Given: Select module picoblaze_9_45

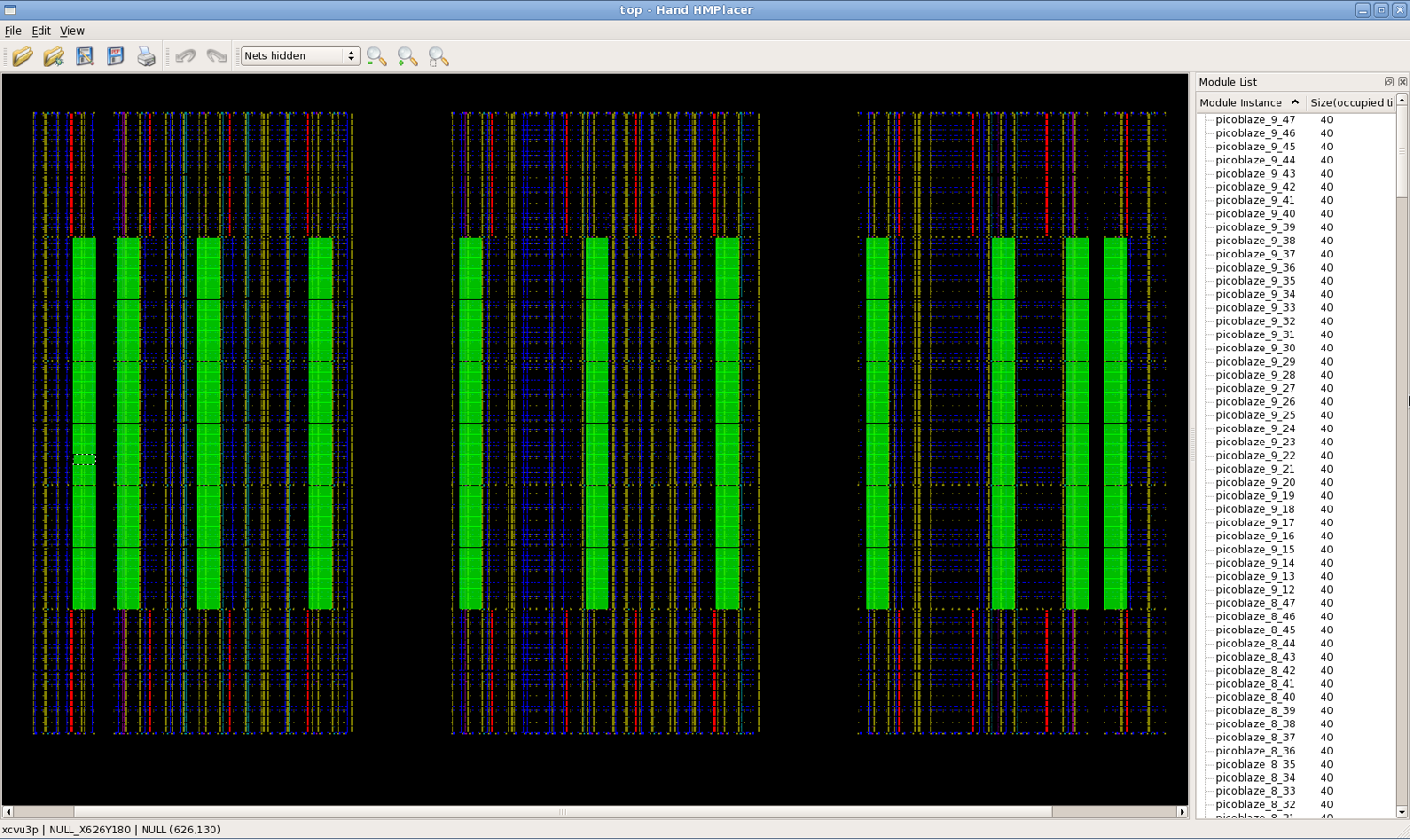Looking at the screenshot, I should 1255,147.
